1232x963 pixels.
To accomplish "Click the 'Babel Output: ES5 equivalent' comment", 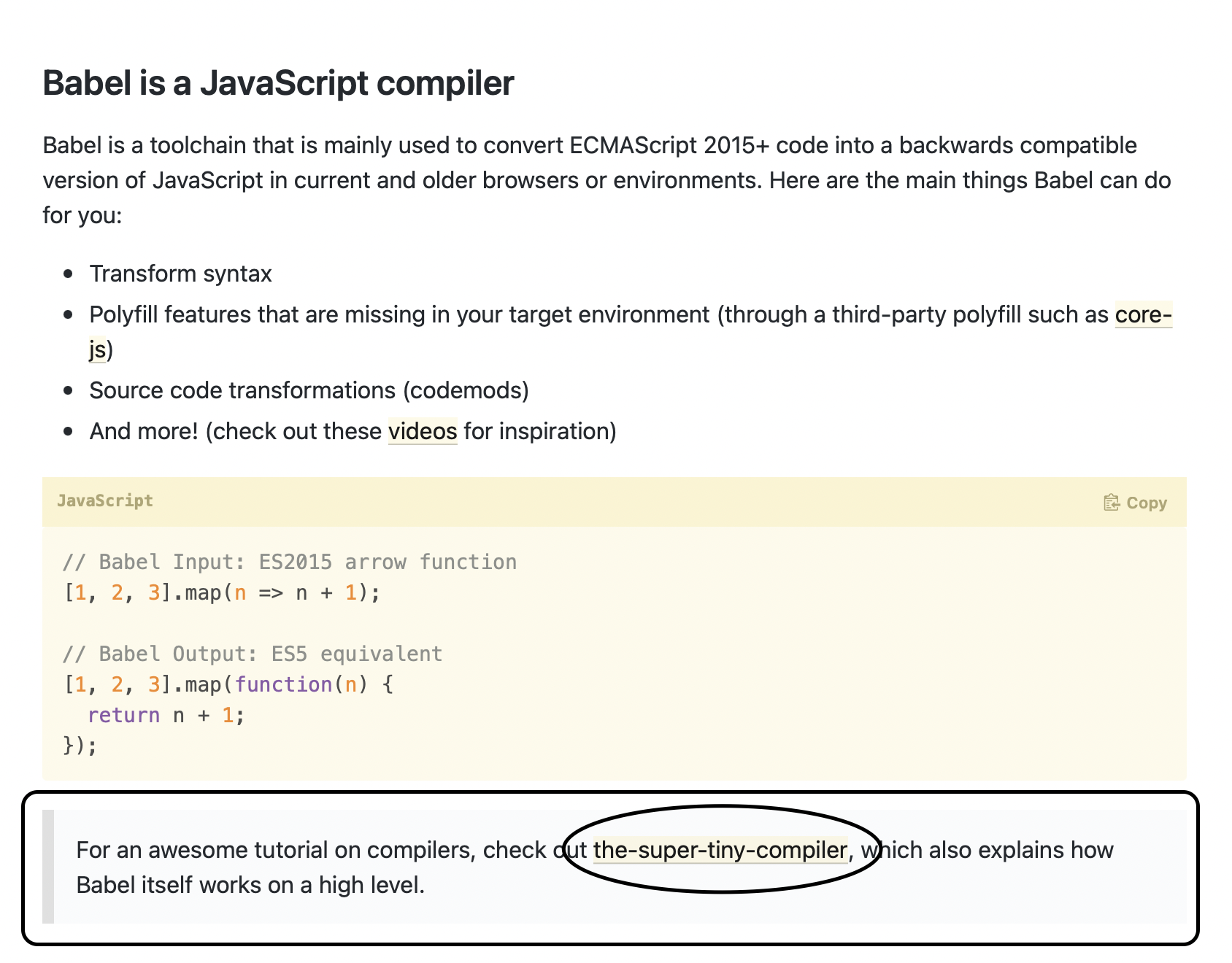I will tap(253, 654).
